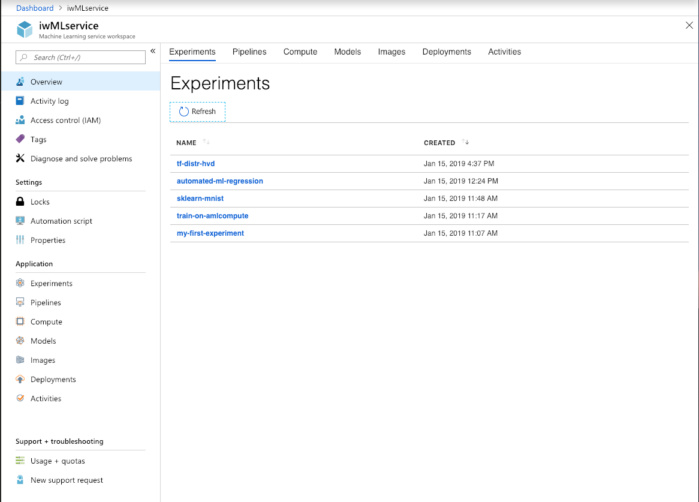Open the Automation script icon

pos(20,221)
